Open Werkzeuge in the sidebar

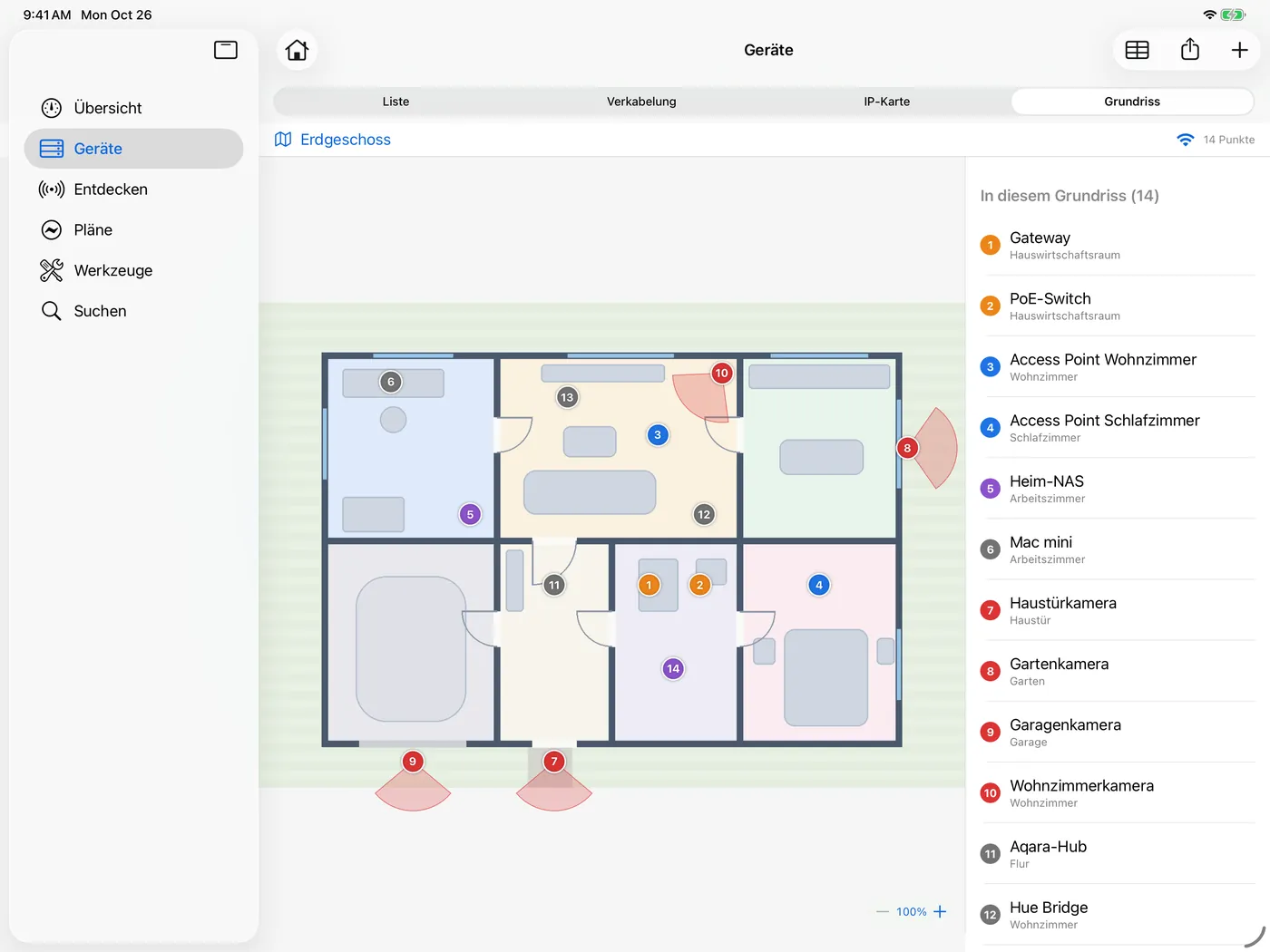tap(133, 270)
